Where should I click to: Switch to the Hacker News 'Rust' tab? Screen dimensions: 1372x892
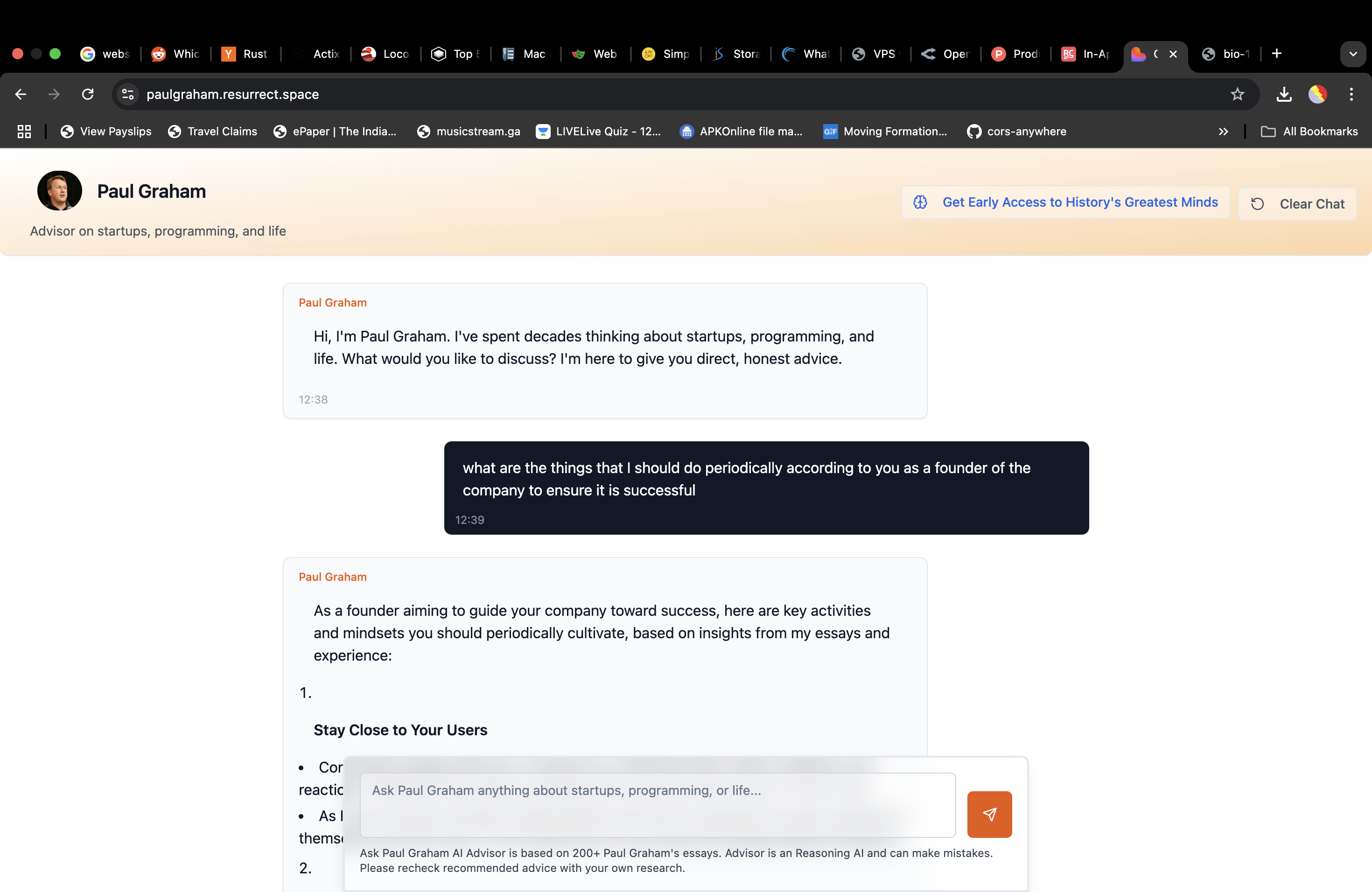[245, 54]
